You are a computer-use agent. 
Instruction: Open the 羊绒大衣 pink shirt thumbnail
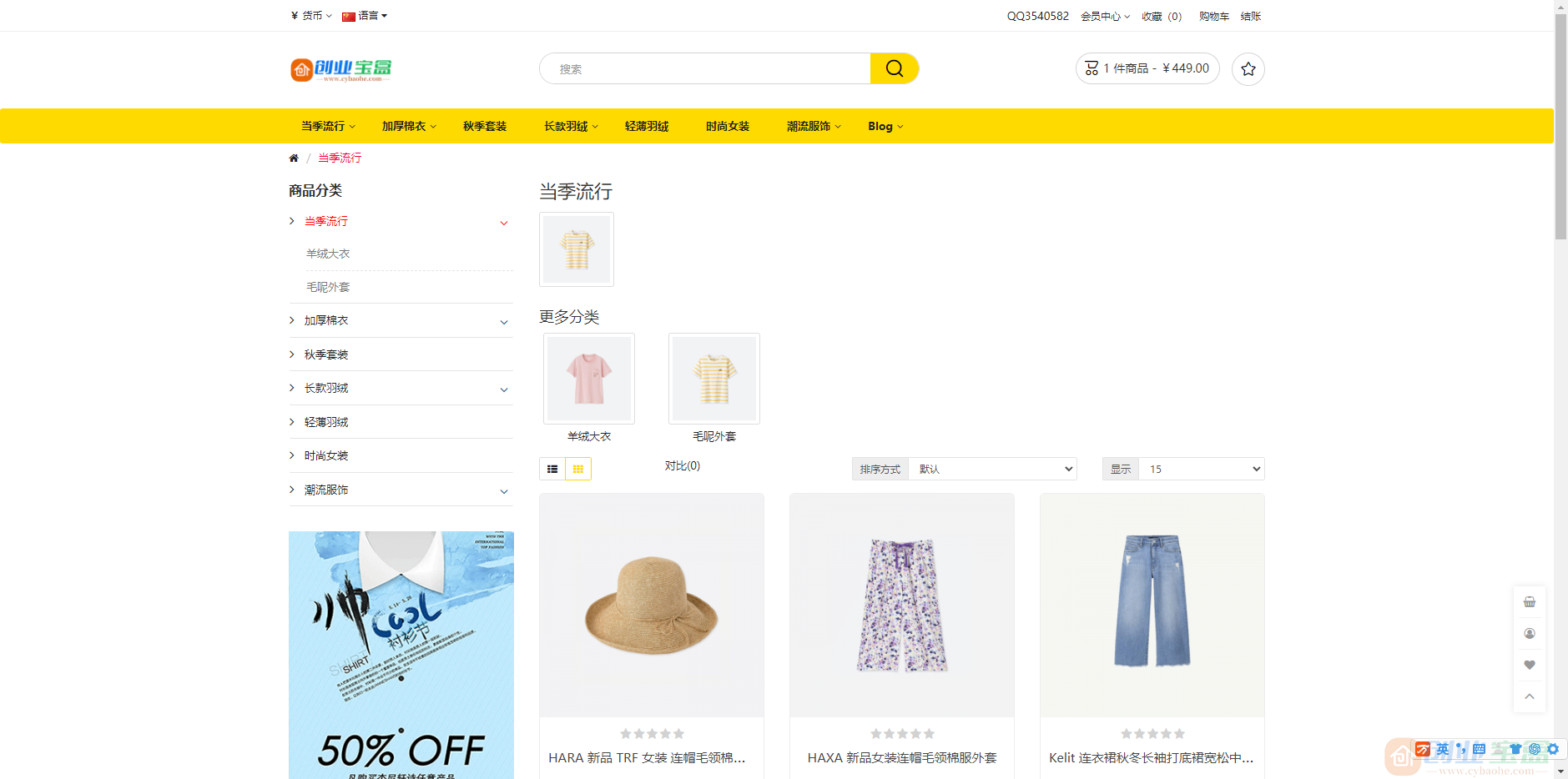click(x=589, y=379)
